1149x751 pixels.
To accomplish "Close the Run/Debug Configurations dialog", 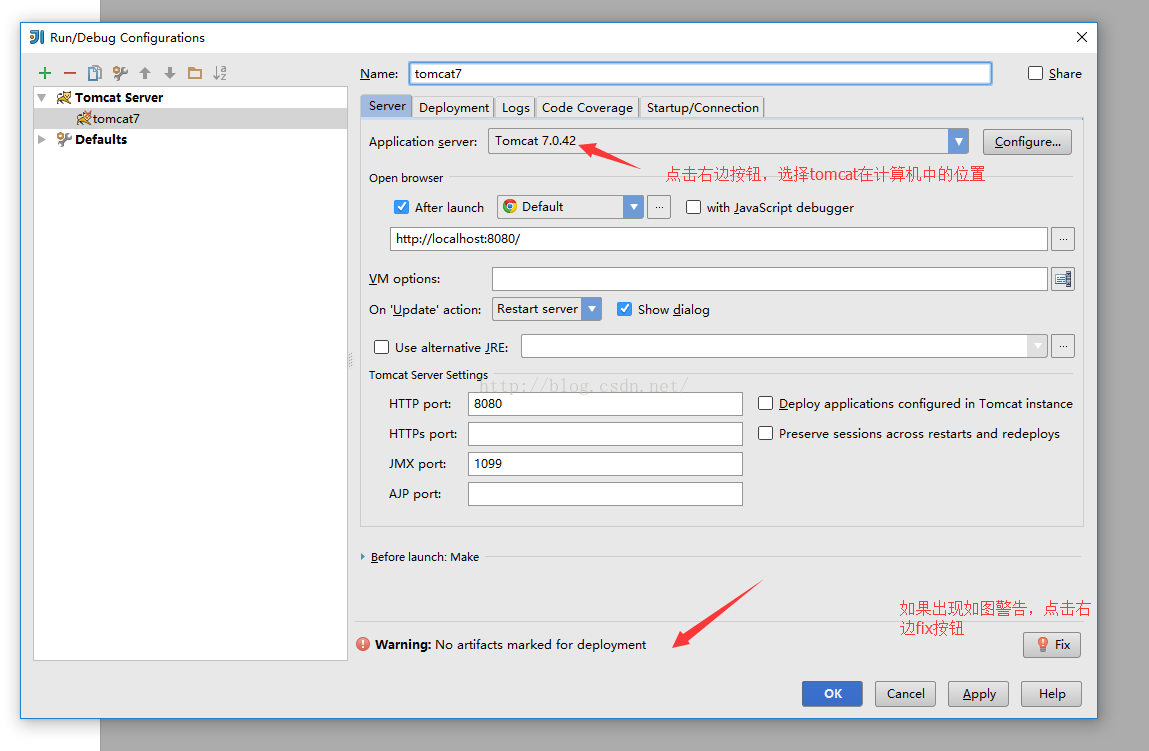I will (1082, 37).
